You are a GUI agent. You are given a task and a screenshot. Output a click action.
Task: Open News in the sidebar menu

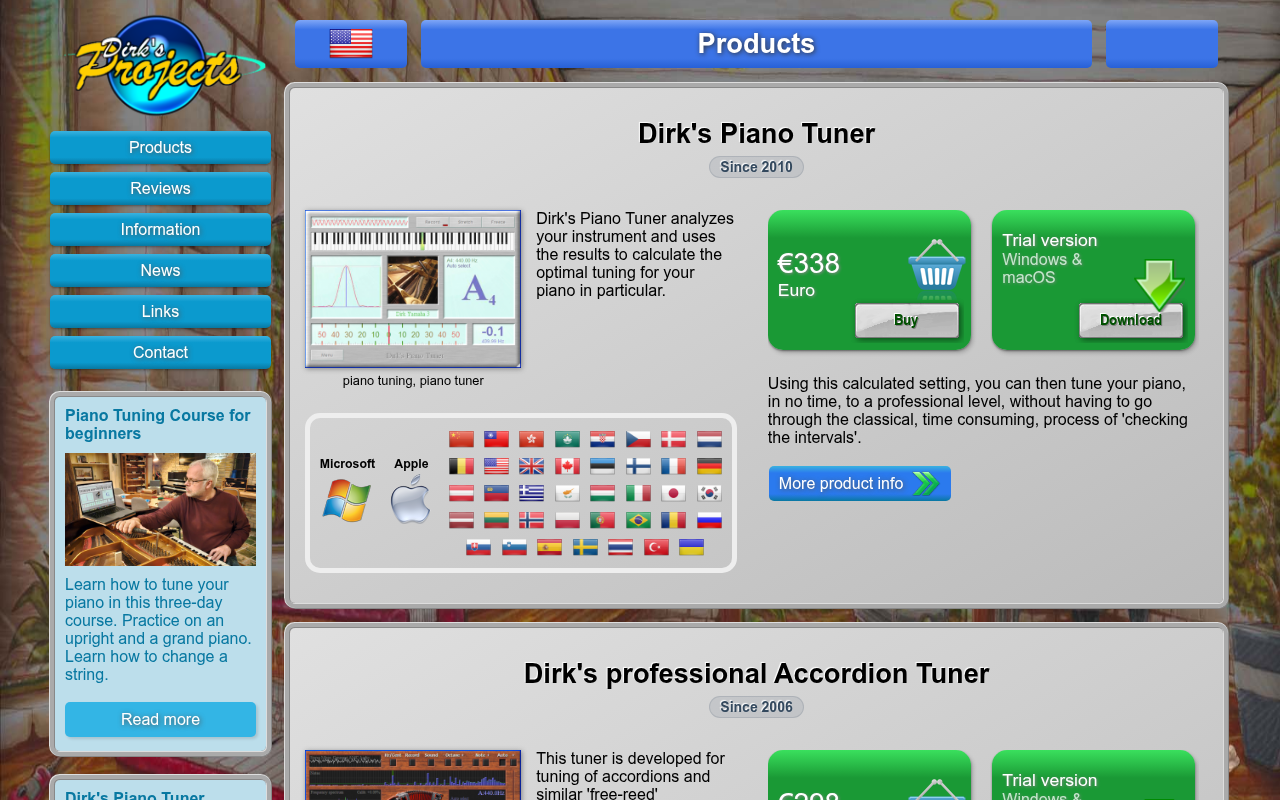tap(160, 271)
